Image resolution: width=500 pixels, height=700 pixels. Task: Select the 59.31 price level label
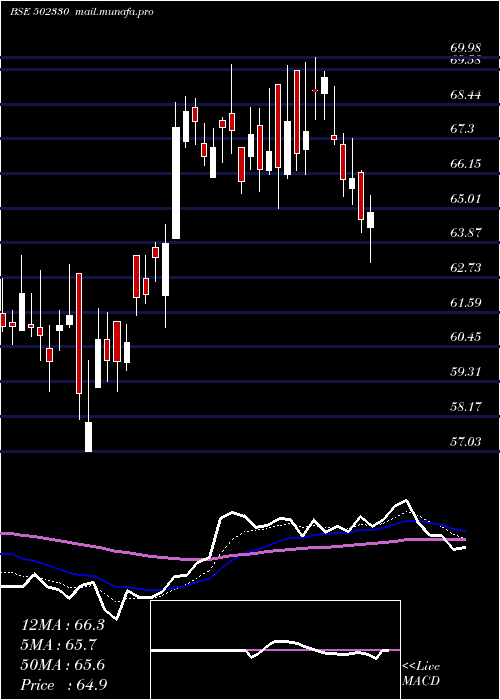tap(465, 371)
